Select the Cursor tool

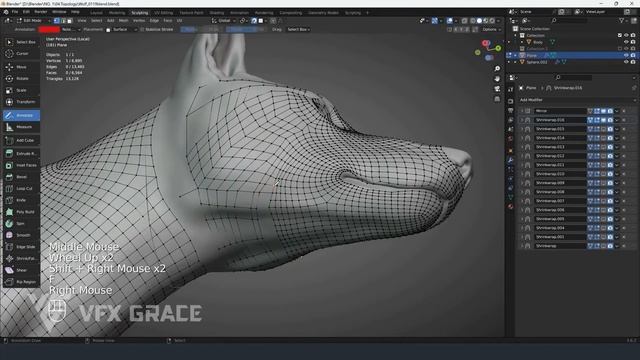(21, 54)
